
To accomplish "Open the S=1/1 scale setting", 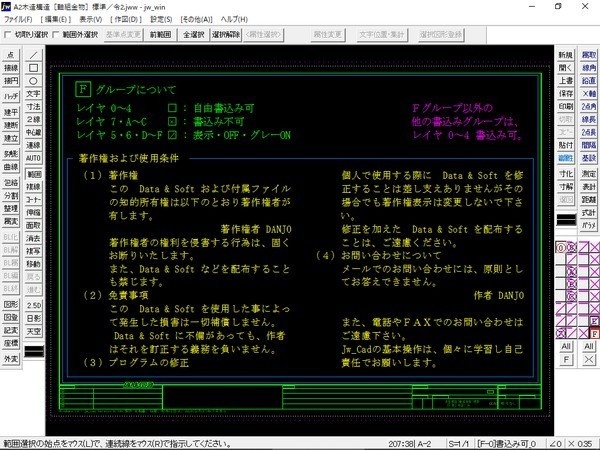I will (458, 444).
